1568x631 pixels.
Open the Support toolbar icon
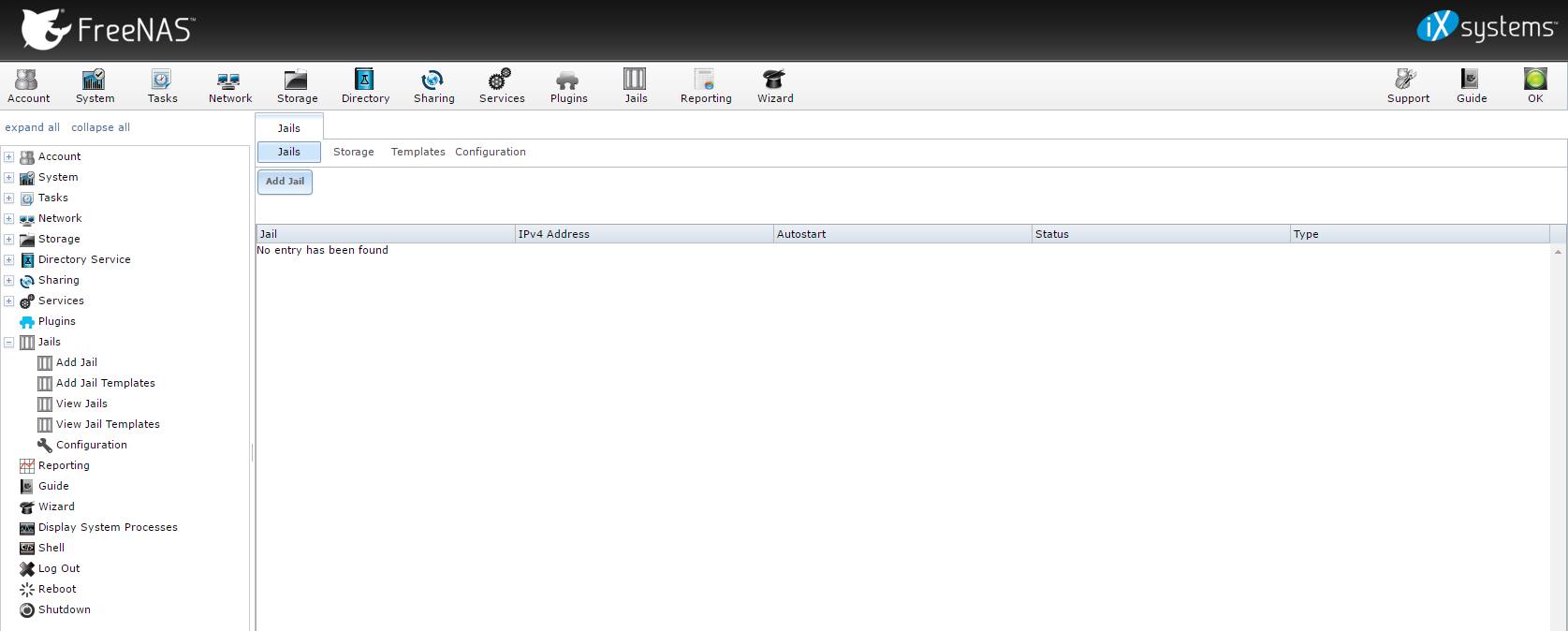pyautogui.click(x=1408, y=86)
